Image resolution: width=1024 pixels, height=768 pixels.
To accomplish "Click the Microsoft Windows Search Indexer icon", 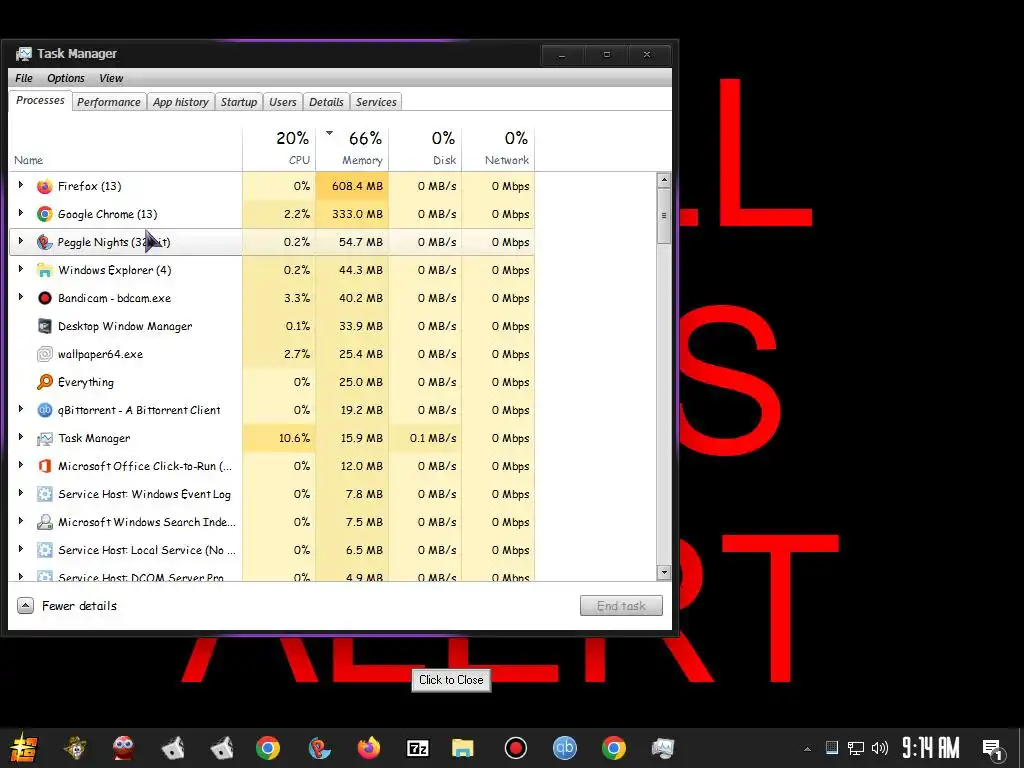I will pos(44,522).
